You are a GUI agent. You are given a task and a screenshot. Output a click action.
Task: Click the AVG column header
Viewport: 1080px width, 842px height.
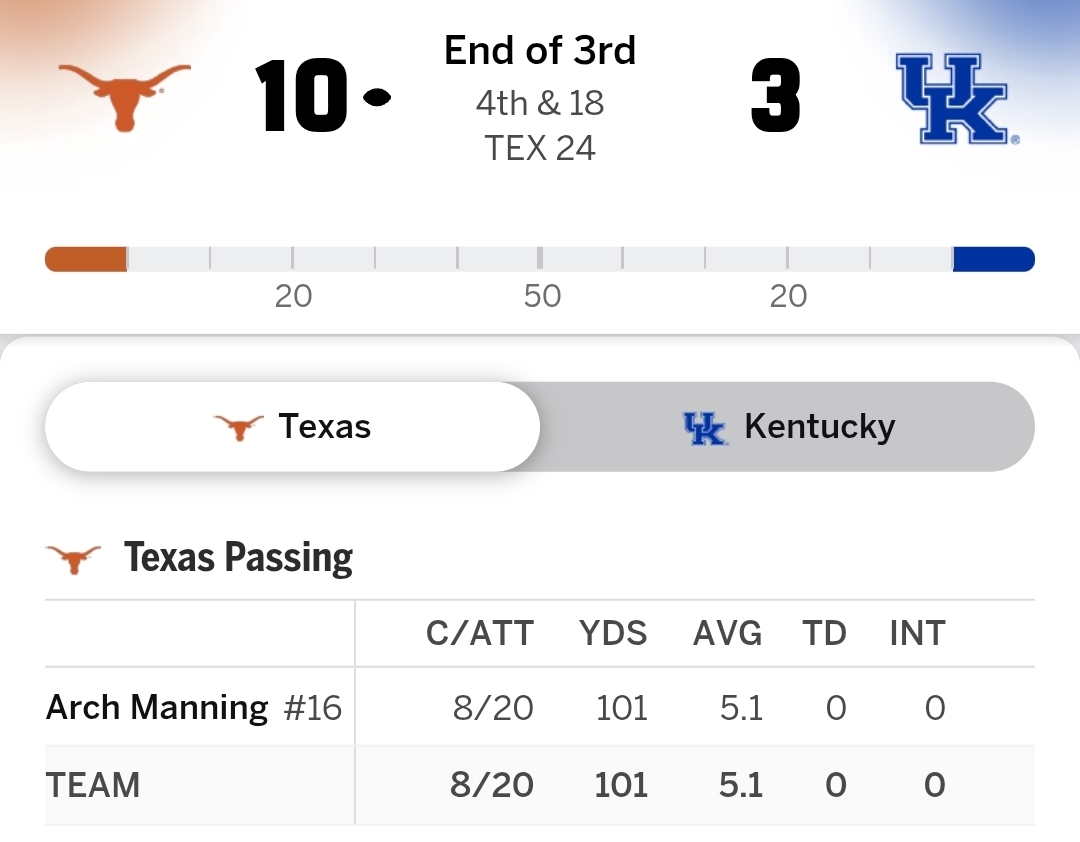[x=727, y=633]
